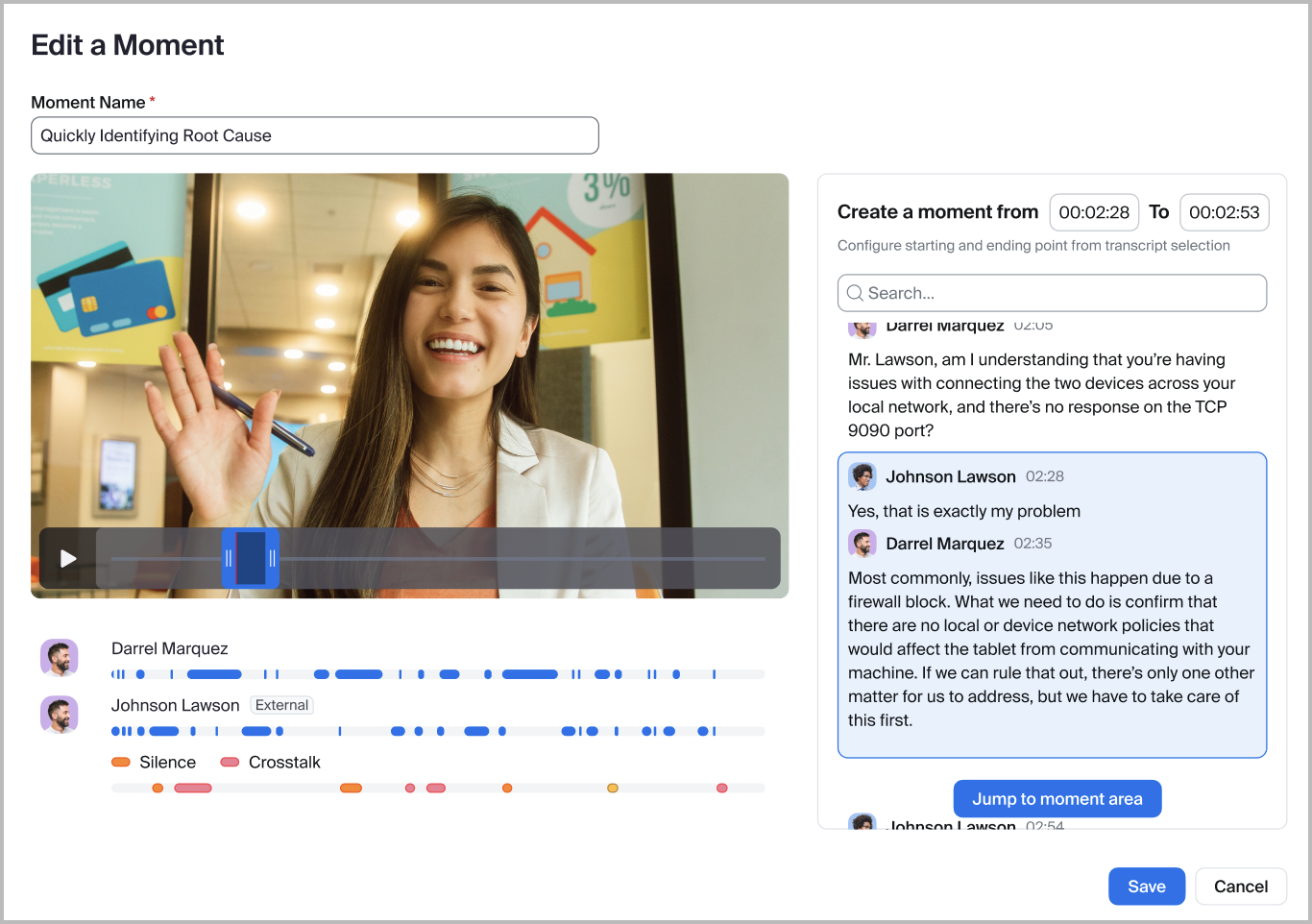Click Darrel Marquez avatar at 02:35 transcript
This screenshot has height=924, width=1312.
[863, 544]
